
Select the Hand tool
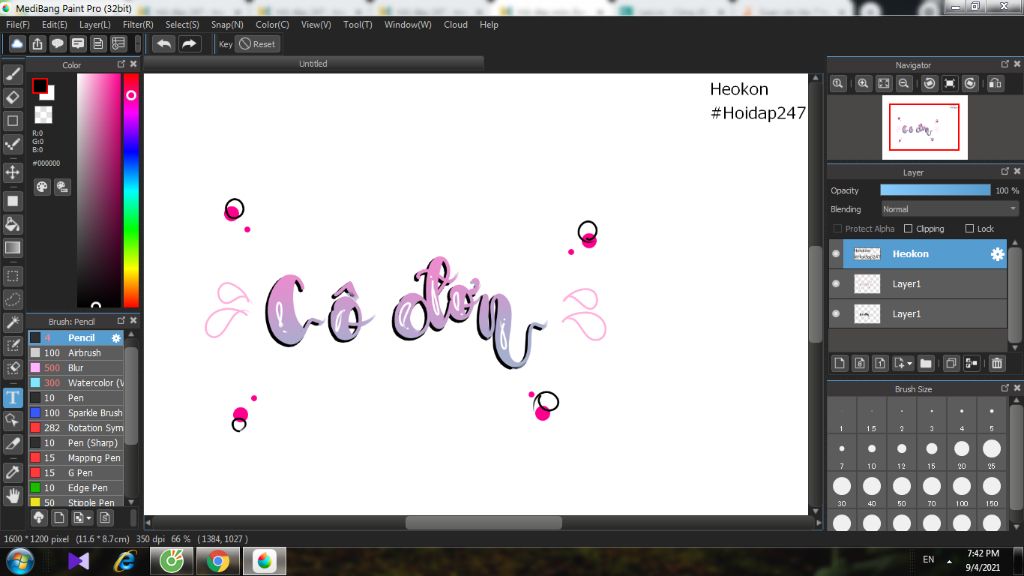(12, 496)
